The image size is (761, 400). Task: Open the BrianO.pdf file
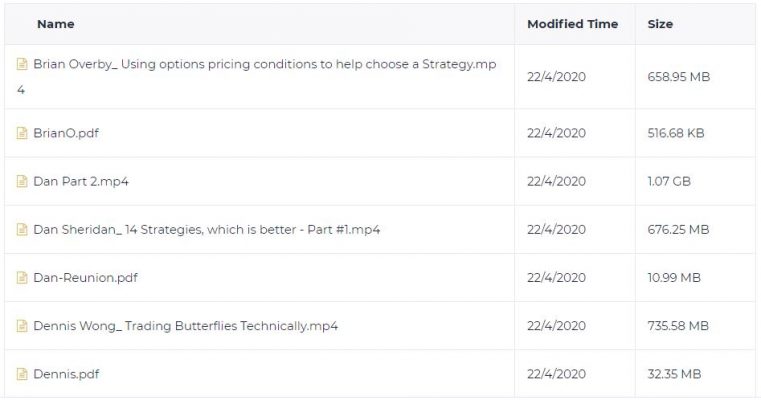tap(66, 133)
